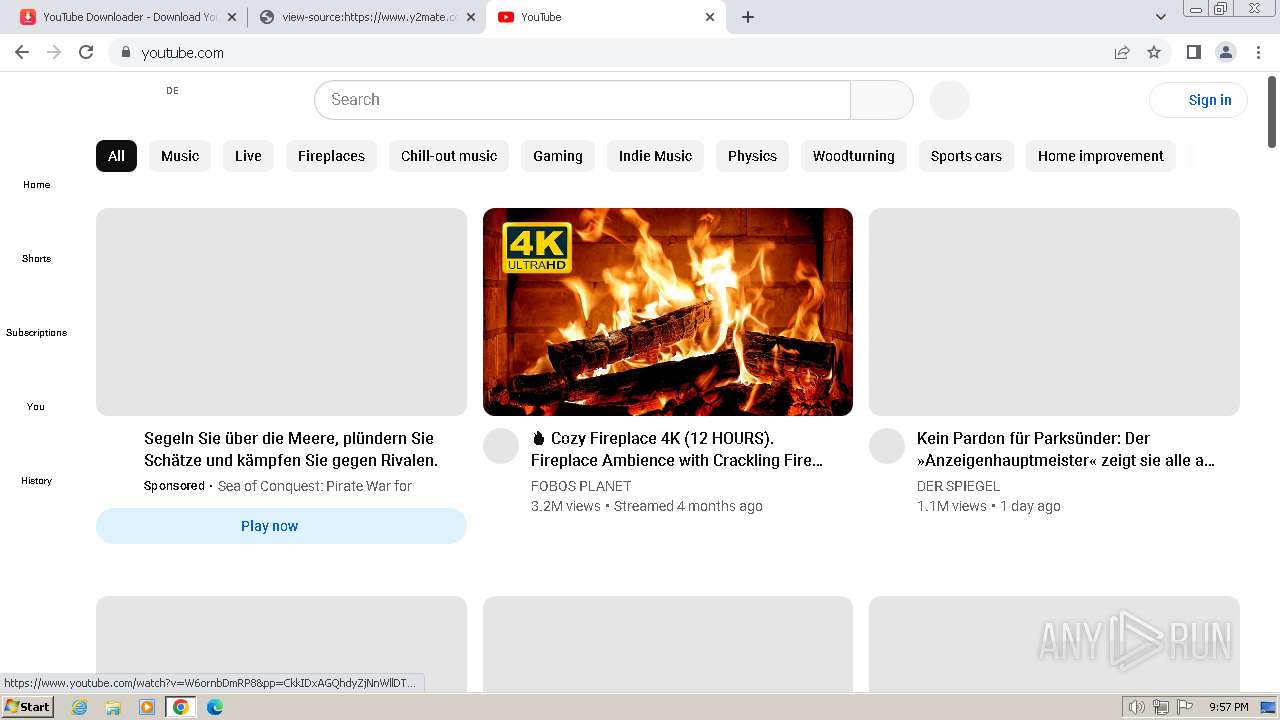This screenshot has width=1280, height=720.
Task: Click the round voice search button
Action: [950, 100]
